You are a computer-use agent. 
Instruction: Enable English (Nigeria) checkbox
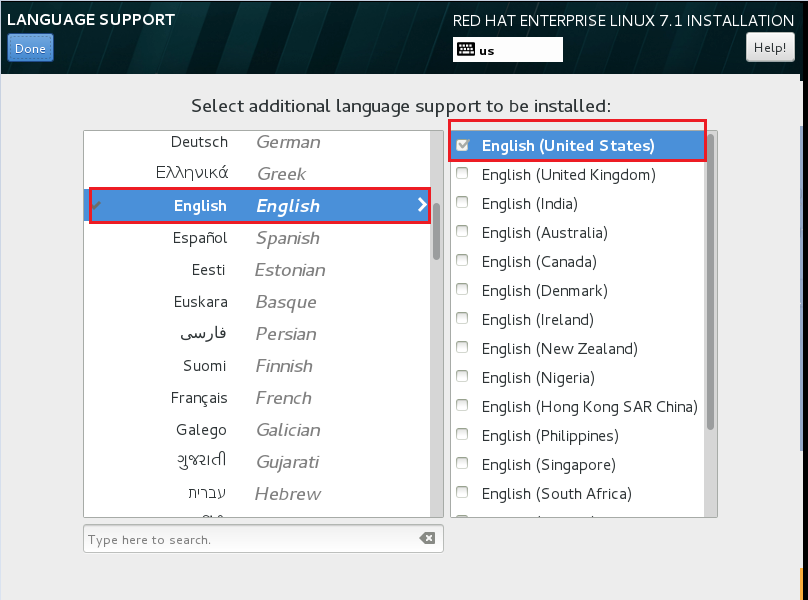click(x=462, y=377)
